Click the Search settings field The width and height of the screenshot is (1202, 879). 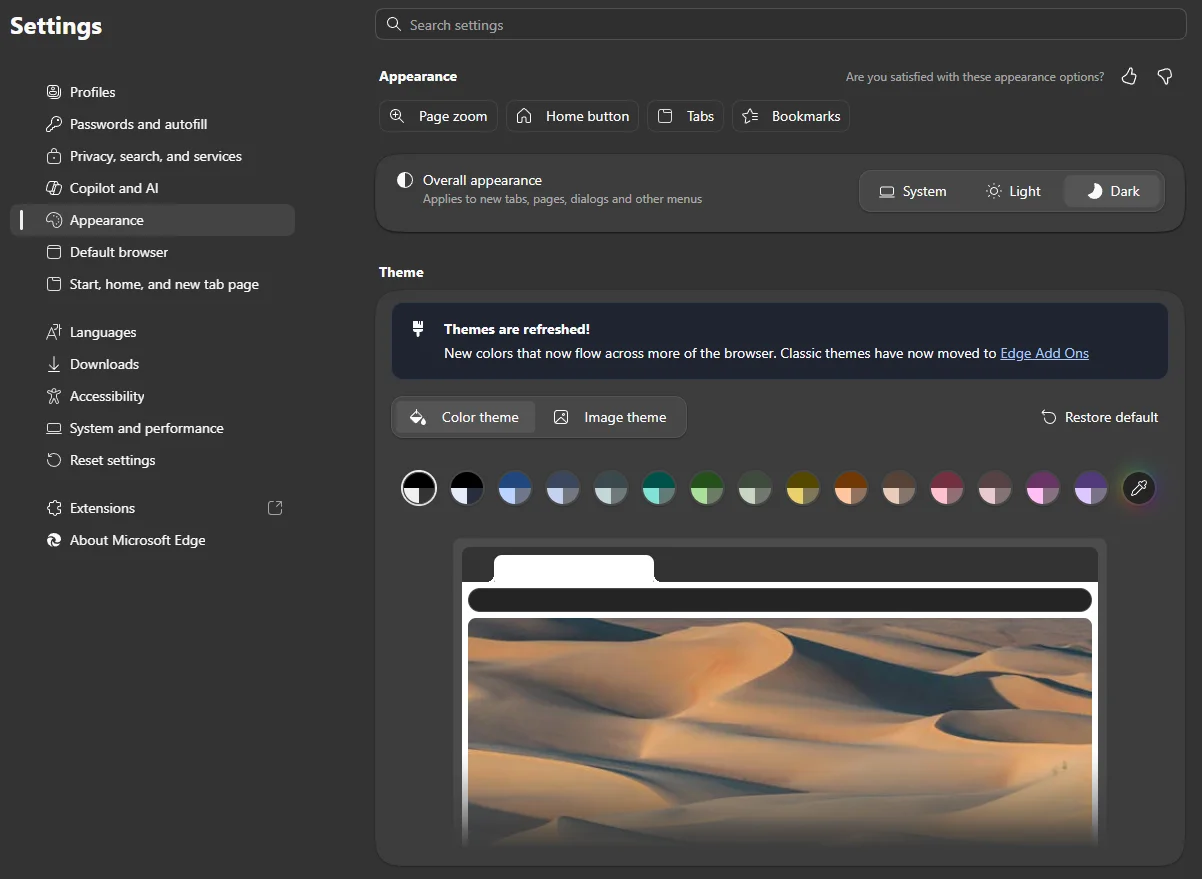point(781,24)
